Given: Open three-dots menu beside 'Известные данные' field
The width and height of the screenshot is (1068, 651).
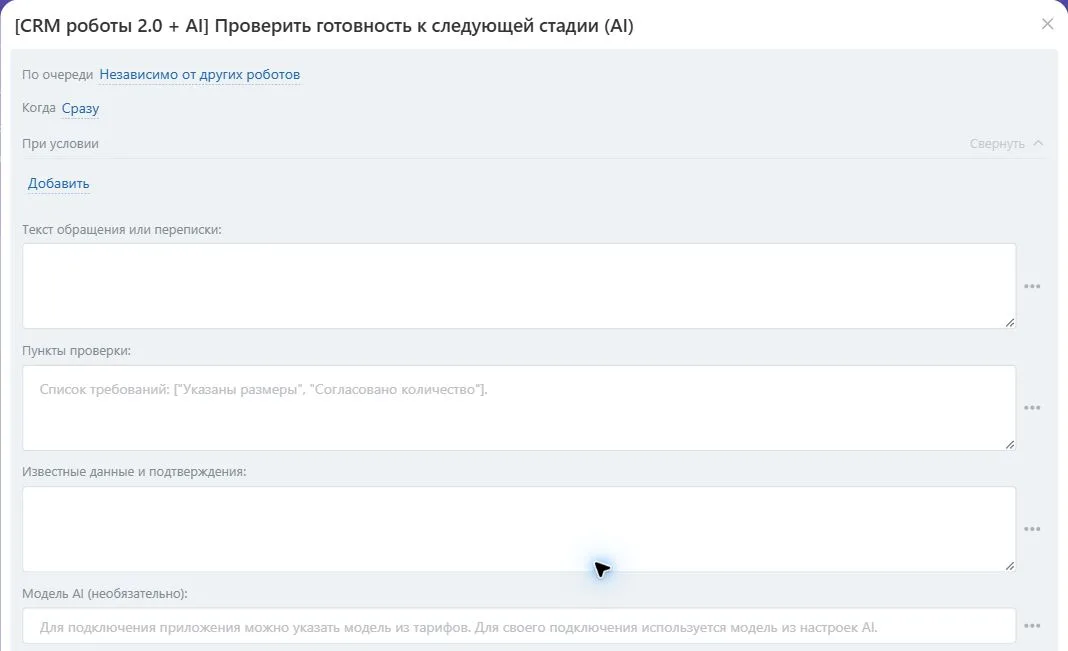Looking at the screenshot, I should [1032, 528].
